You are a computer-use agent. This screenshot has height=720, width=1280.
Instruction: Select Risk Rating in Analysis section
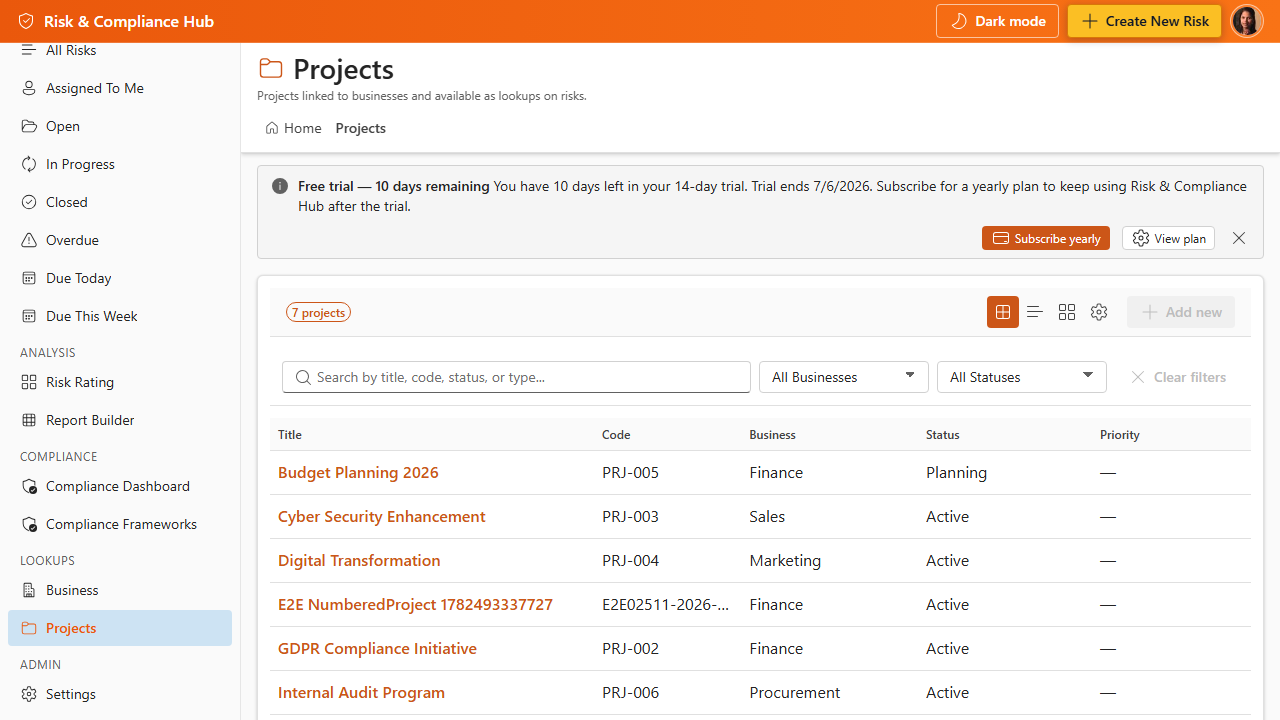[120, 382]
